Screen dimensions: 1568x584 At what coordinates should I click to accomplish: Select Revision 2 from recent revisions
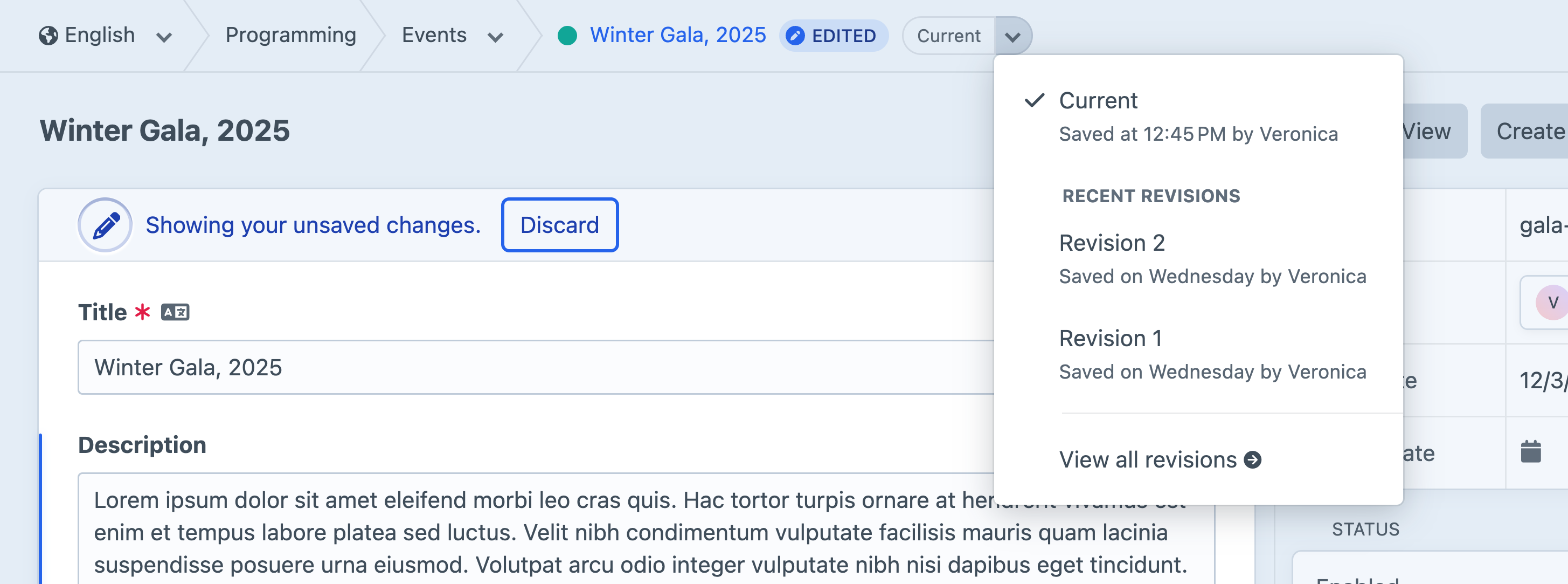[x=1113, y=242]
